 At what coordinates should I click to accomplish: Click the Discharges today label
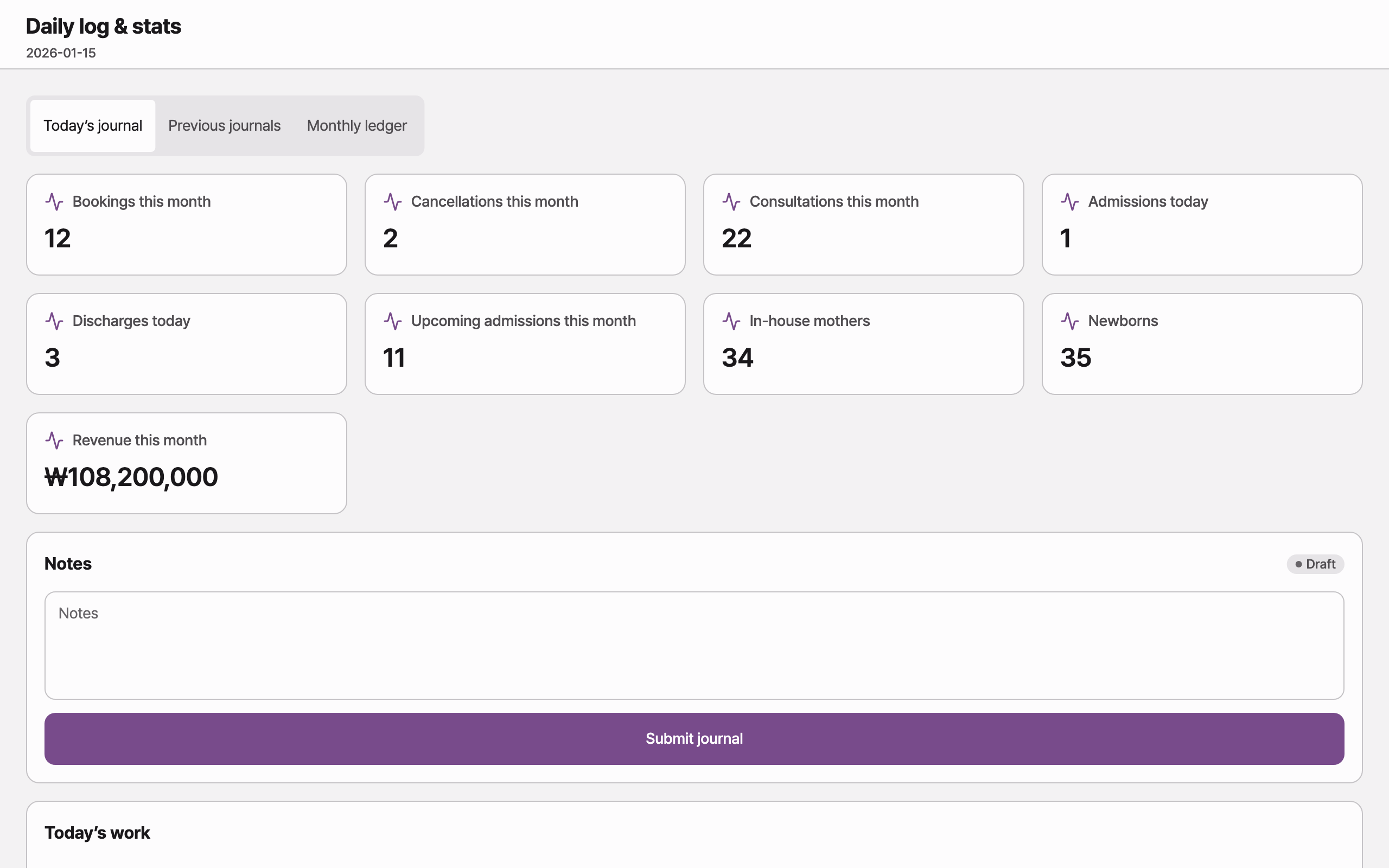[131, 321]
